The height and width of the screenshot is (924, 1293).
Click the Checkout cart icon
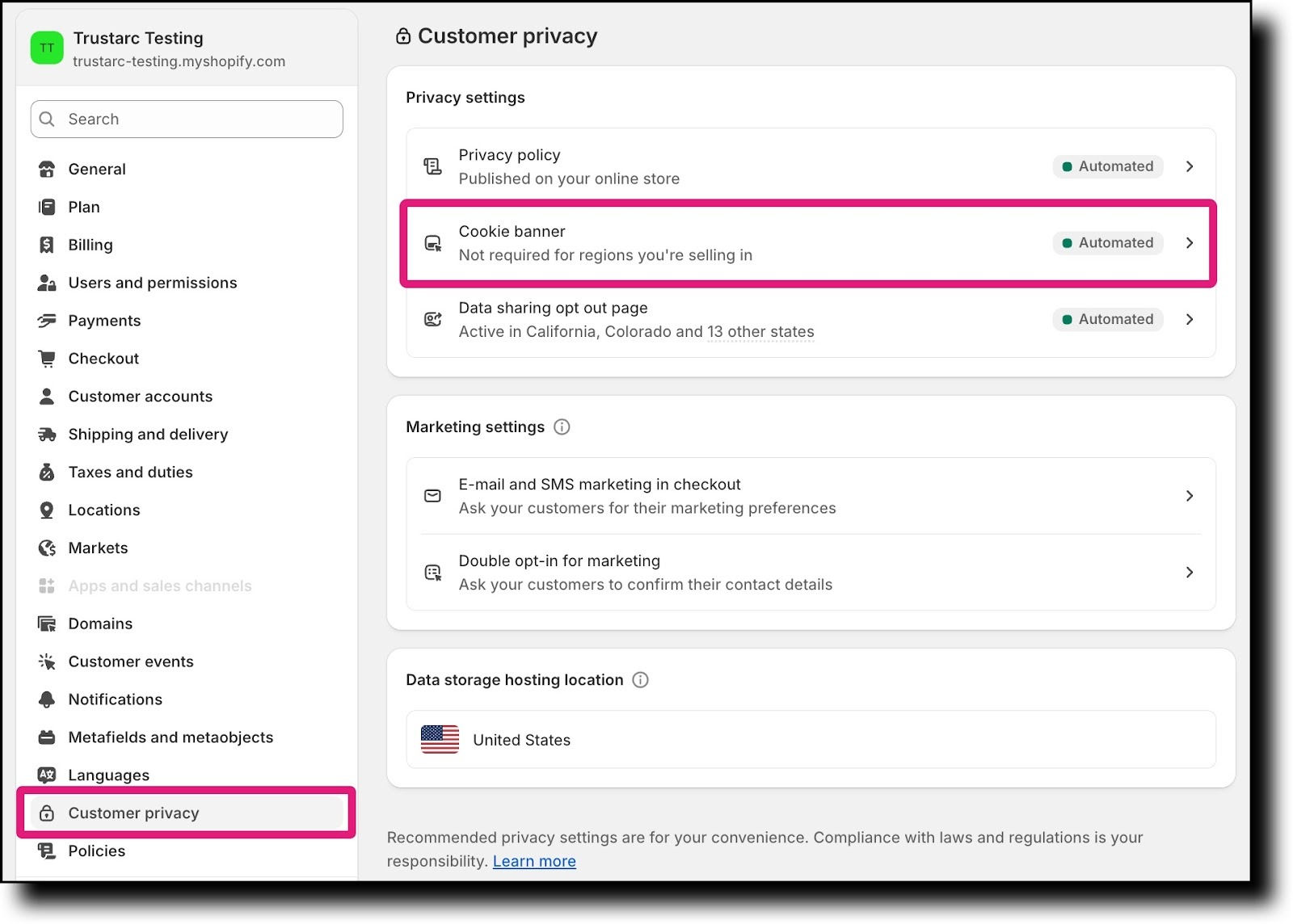coord(47,359)
